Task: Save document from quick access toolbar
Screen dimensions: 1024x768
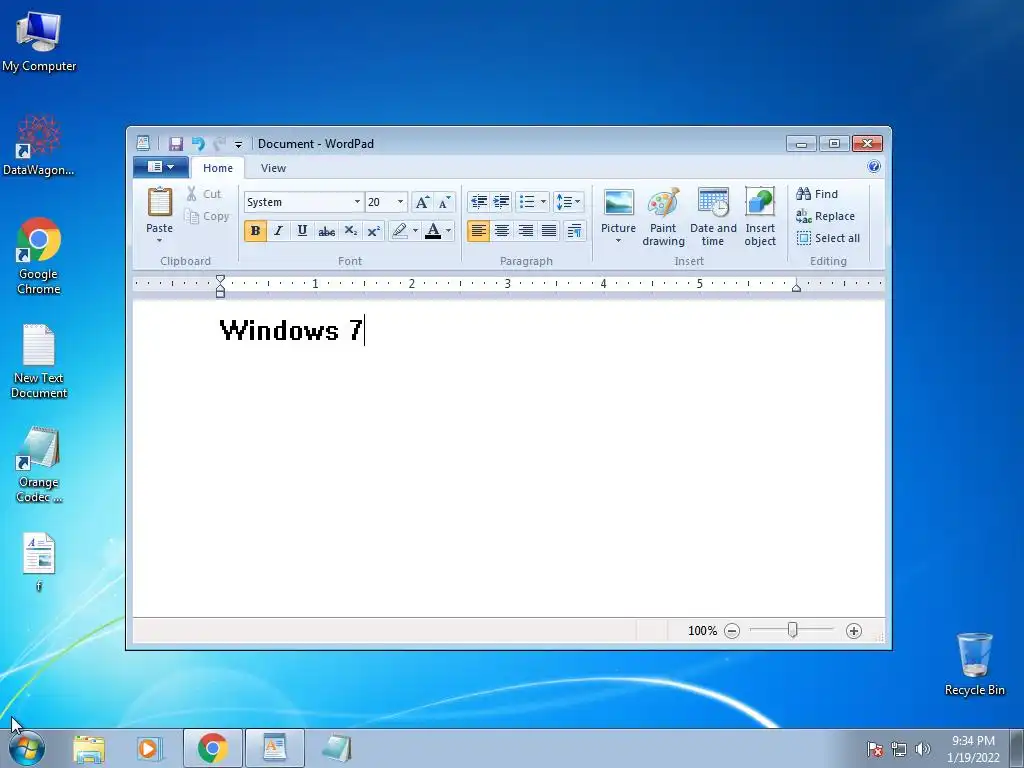Action: (176, 144)
